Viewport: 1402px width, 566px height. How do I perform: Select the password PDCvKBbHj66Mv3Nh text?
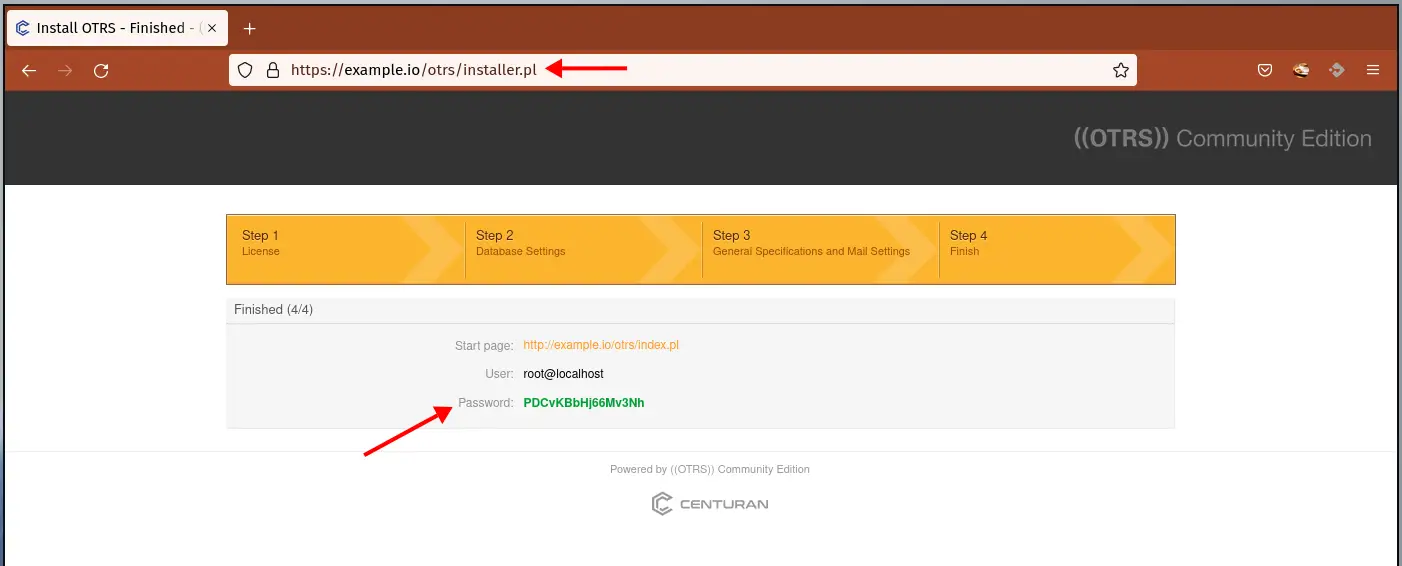pyautogui.click(x=584, y=403)
